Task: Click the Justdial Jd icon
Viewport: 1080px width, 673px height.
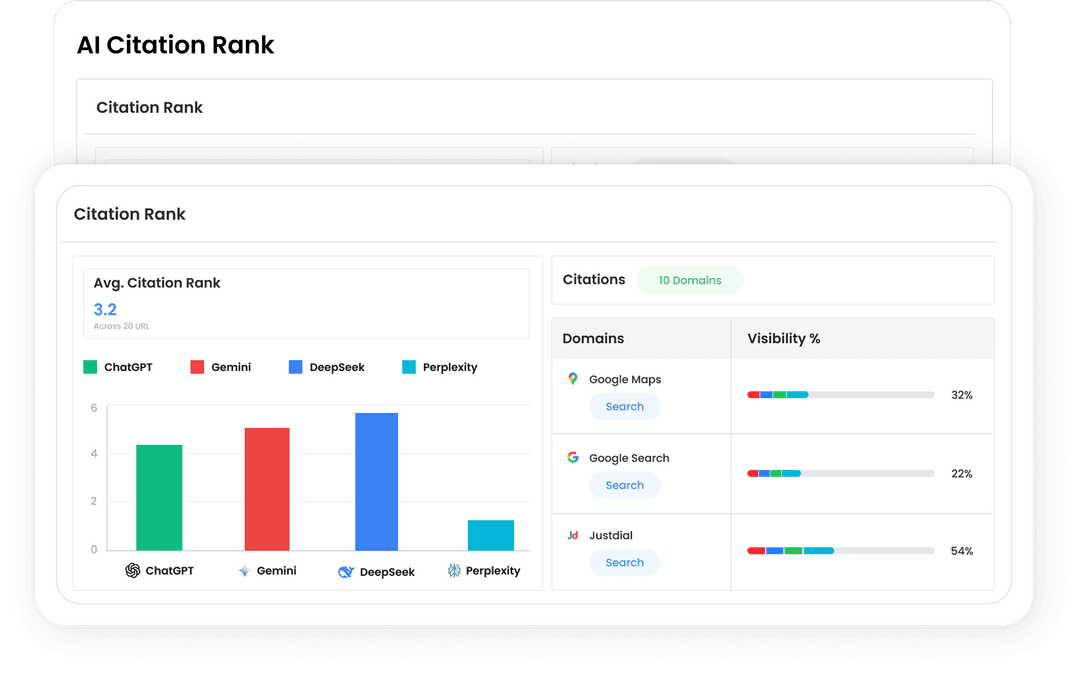Action: (x=573, y=535)
